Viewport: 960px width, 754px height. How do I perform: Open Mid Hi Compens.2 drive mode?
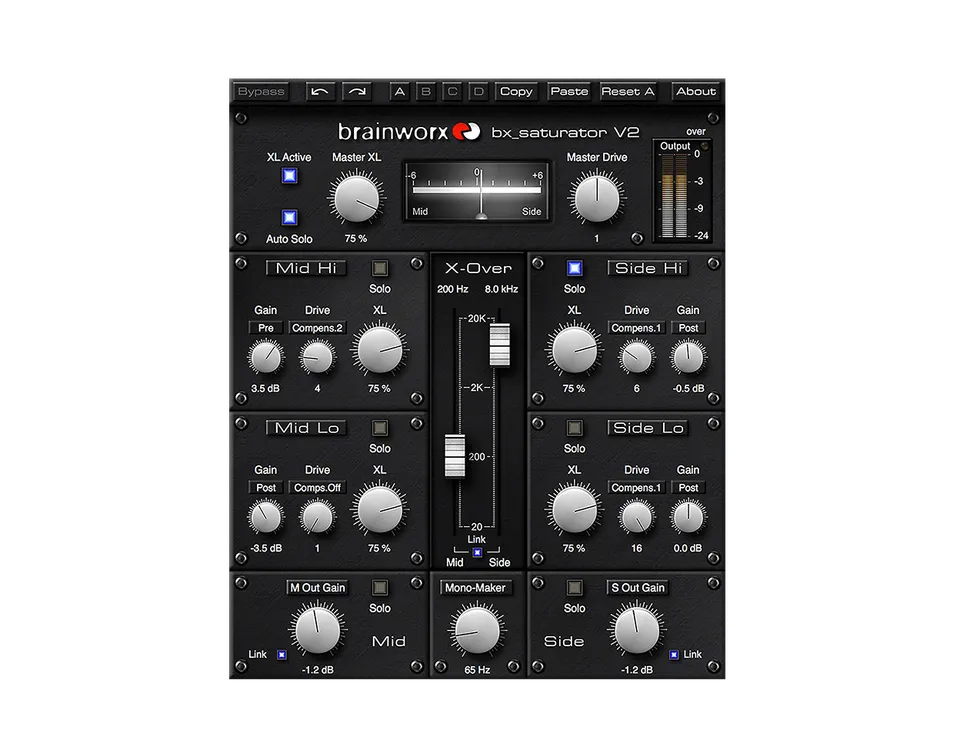[x=317, y=328]
